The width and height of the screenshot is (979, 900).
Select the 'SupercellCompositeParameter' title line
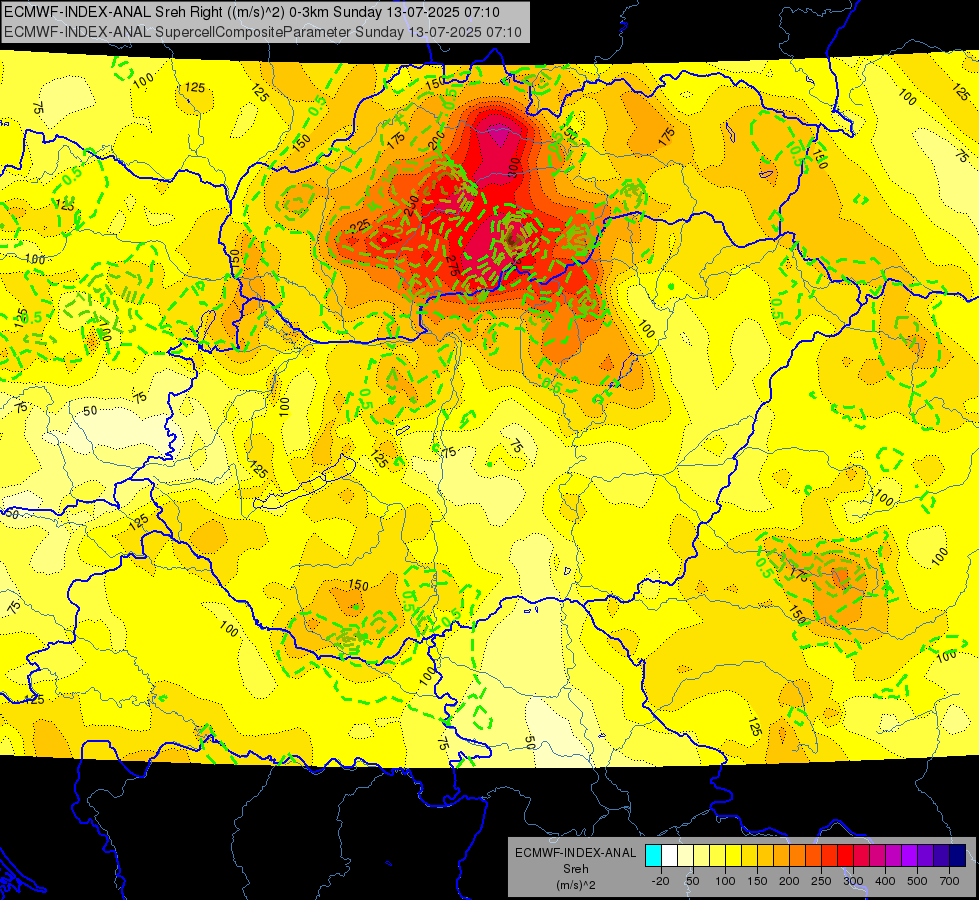[263, 32]
